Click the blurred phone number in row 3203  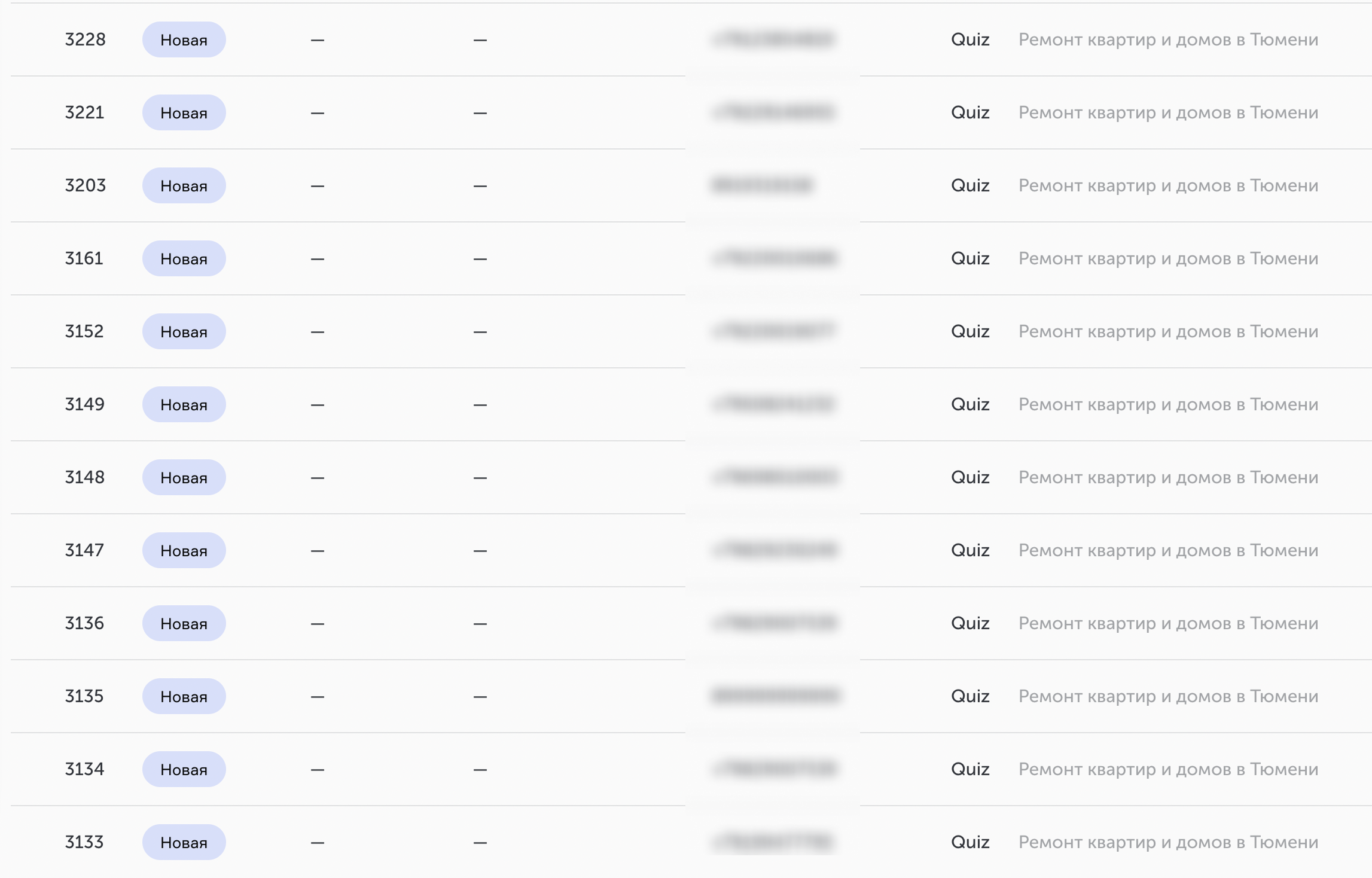tap(762, 185)
